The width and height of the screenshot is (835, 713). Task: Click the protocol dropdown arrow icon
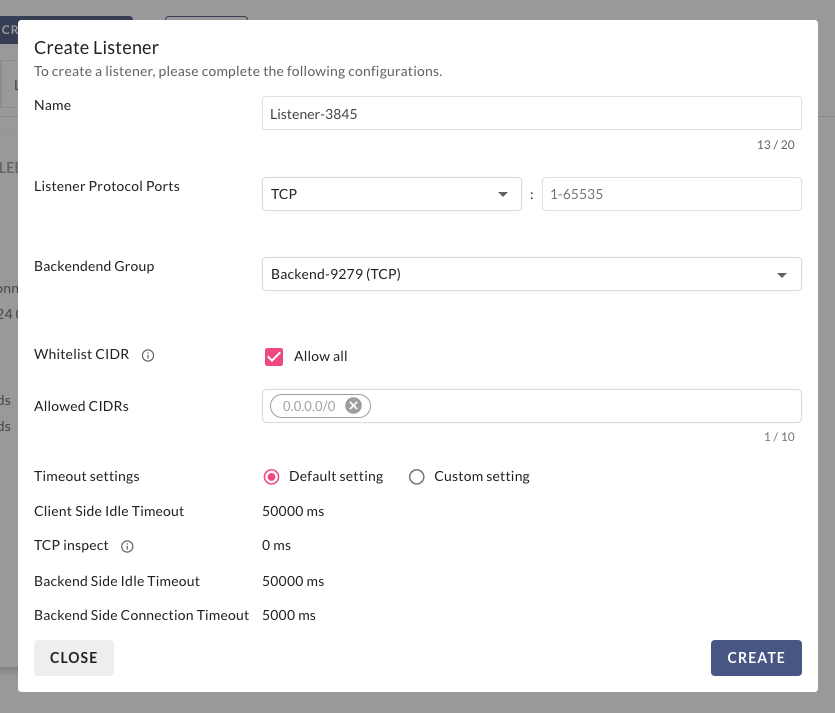coord(503,194)
